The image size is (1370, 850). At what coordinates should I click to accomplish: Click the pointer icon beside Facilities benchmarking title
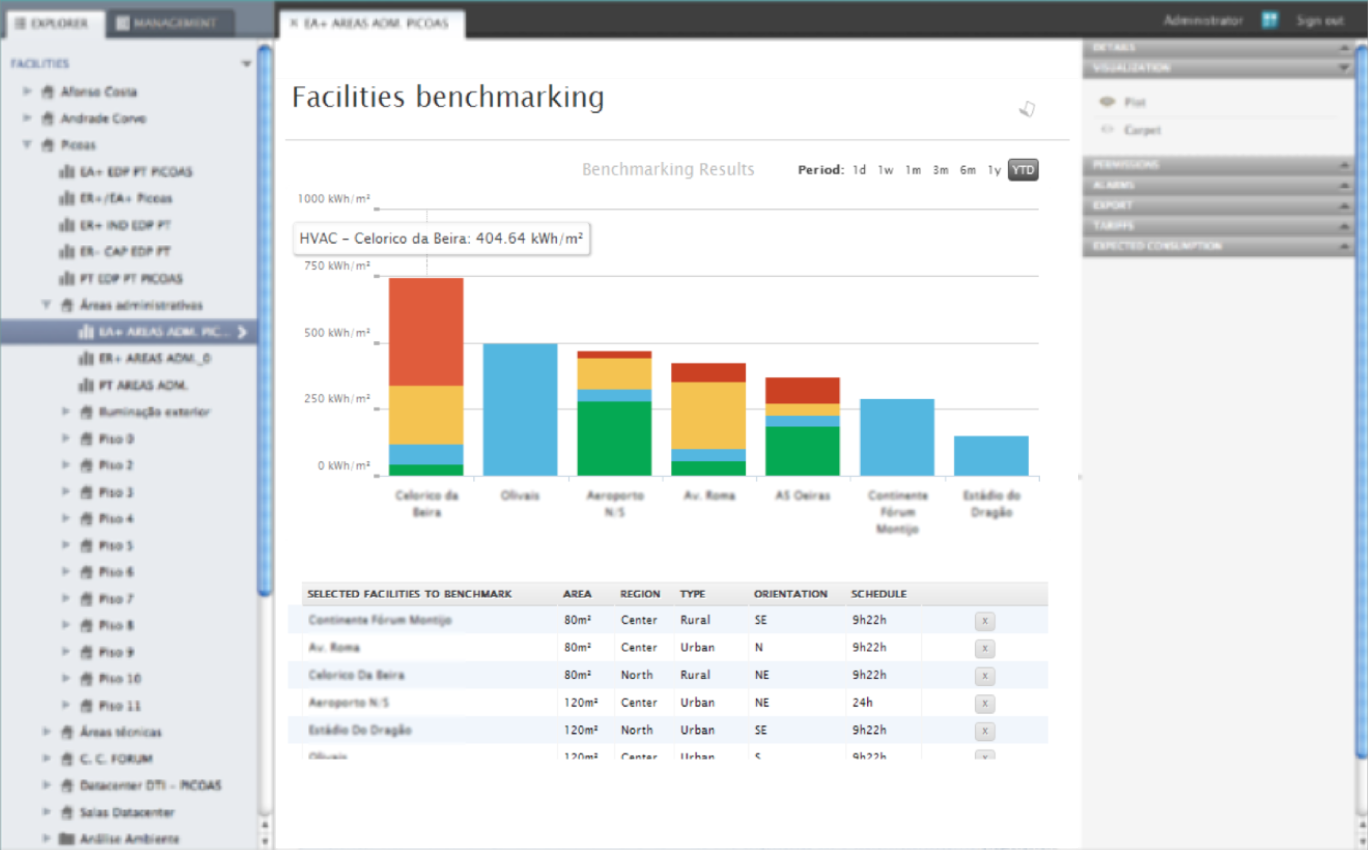pos(1027,109)
